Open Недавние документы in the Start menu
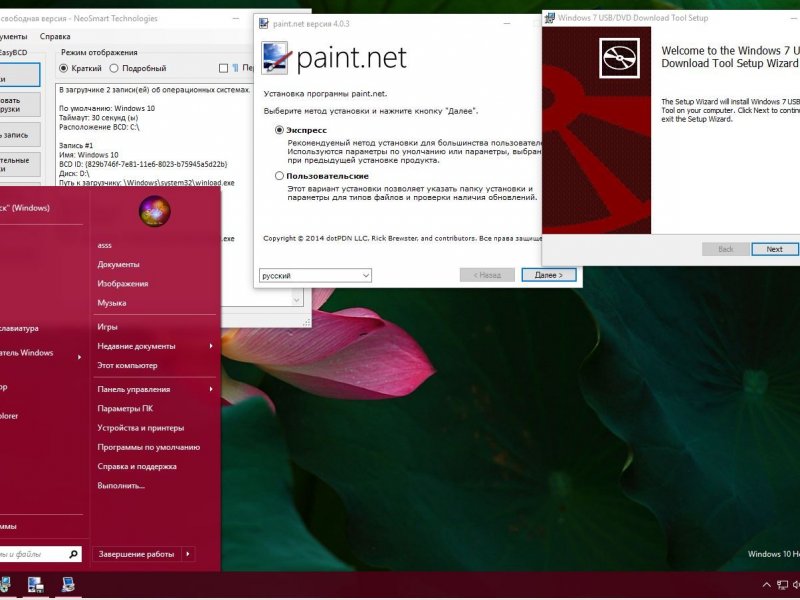This screenshot has height=600, width=800. pos(136,346)
